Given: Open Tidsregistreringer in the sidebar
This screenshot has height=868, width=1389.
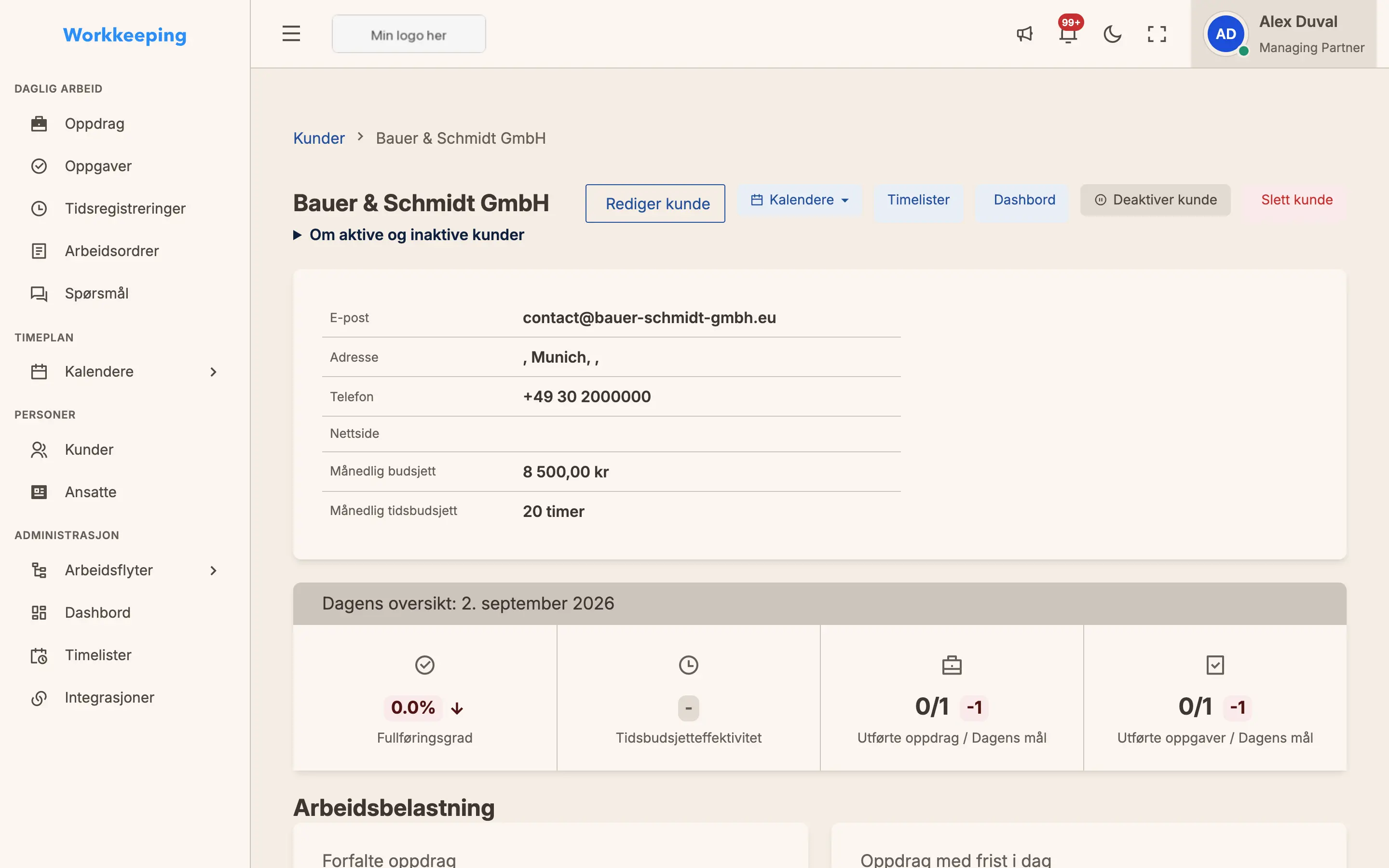Looking at the screenshot, I should click(x=125, y=208).
